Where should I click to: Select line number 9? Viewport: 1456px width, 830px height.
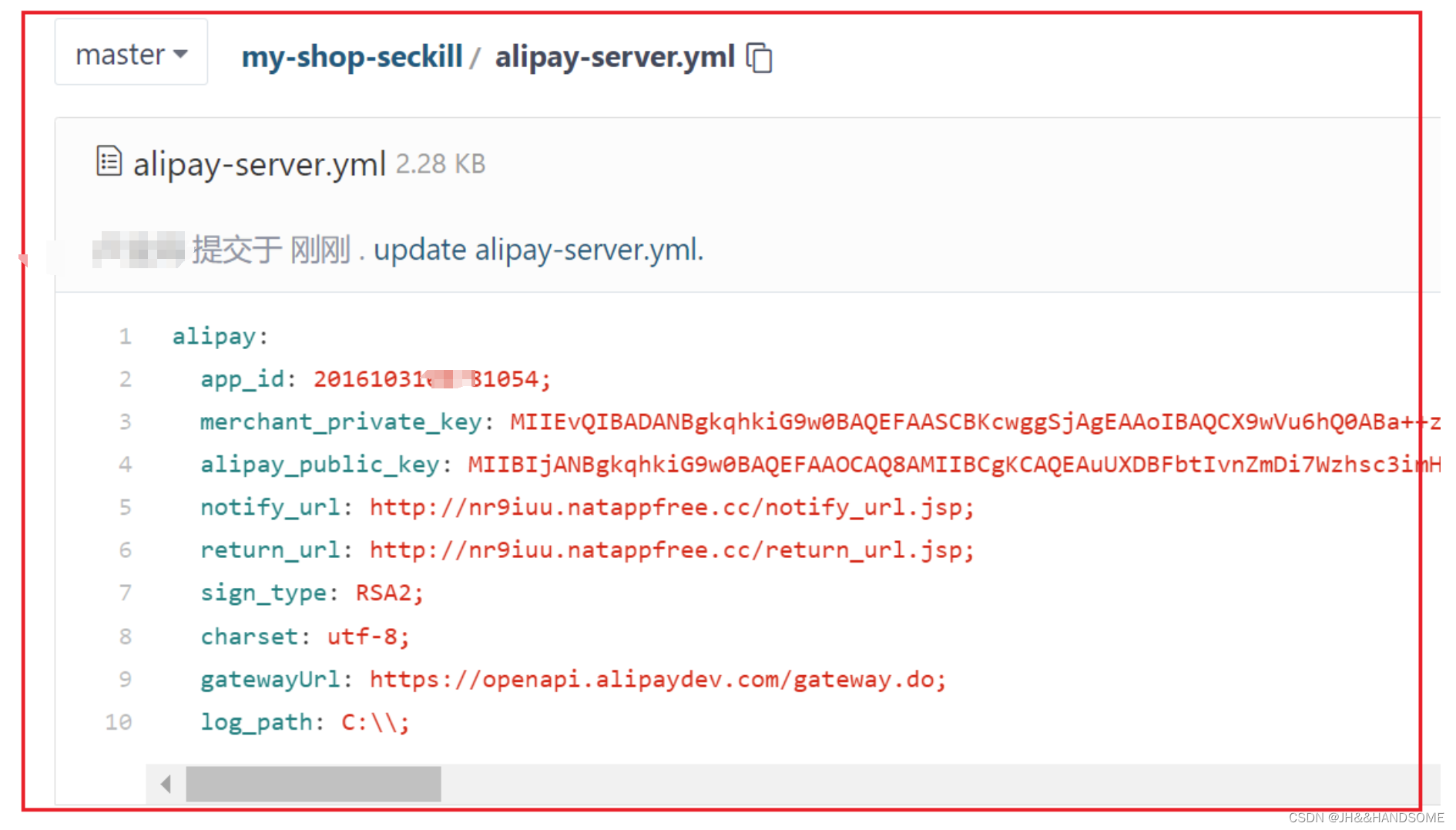[x=126, y=679]
